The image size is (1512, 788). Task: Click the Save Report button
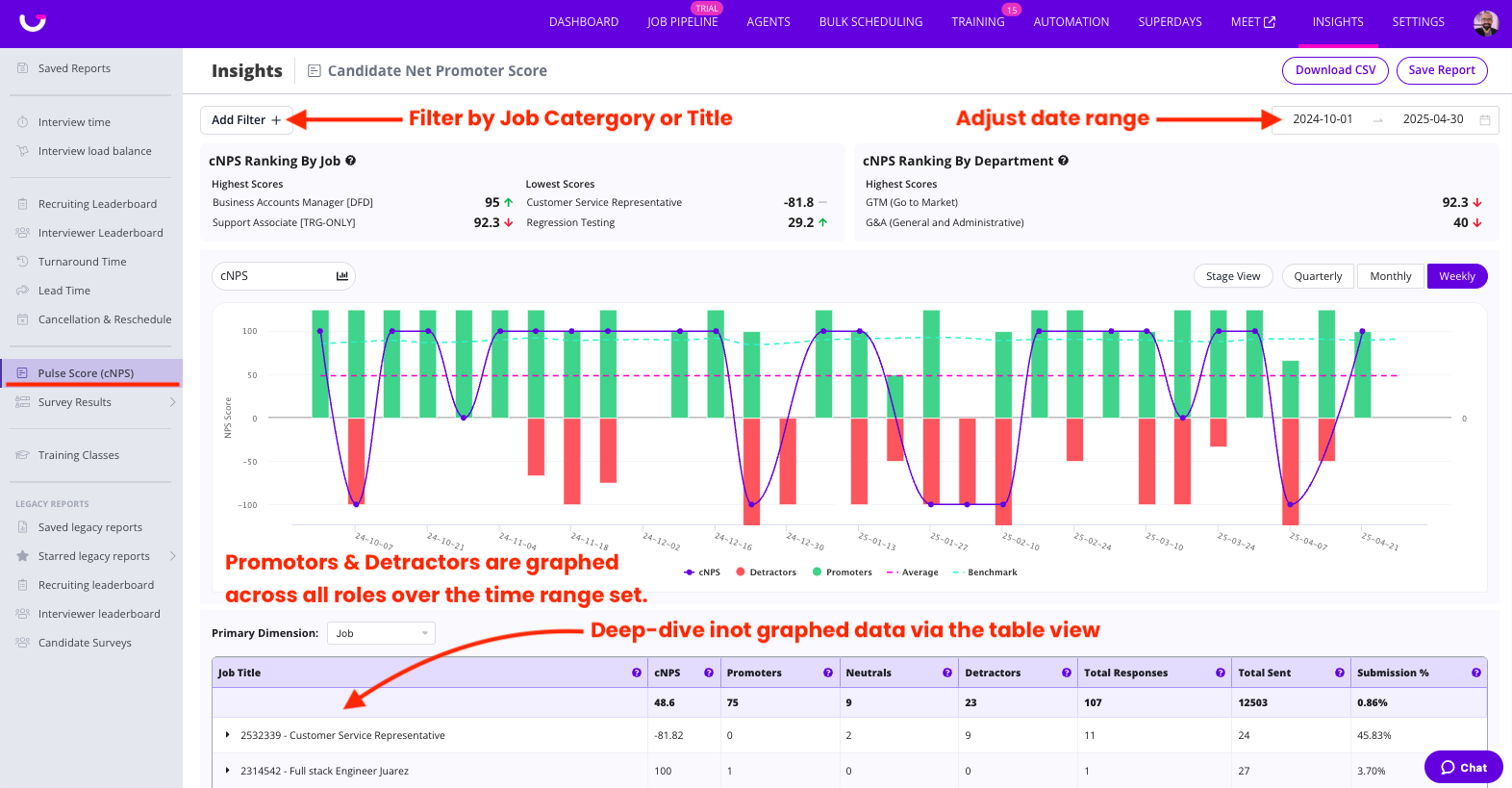coord(1442,70)
